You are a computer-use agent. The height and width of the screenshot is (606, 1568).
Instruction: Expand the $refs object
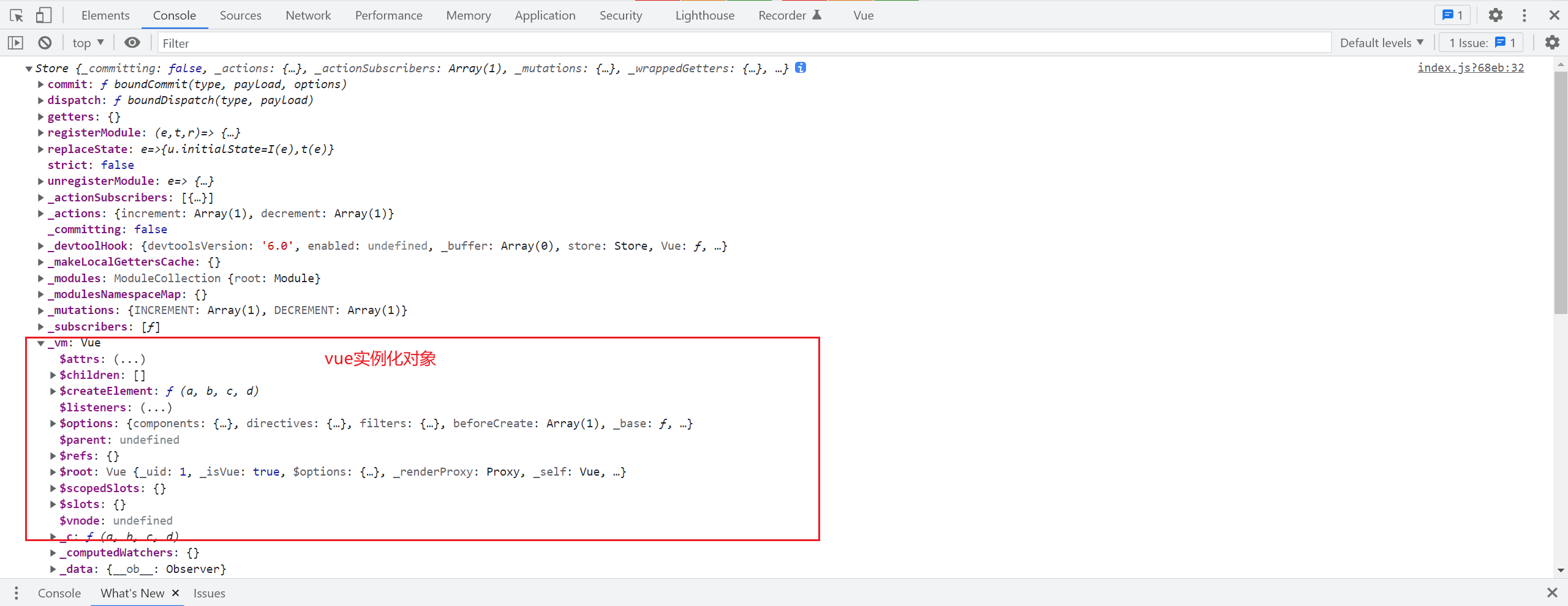tap(53, 456)
